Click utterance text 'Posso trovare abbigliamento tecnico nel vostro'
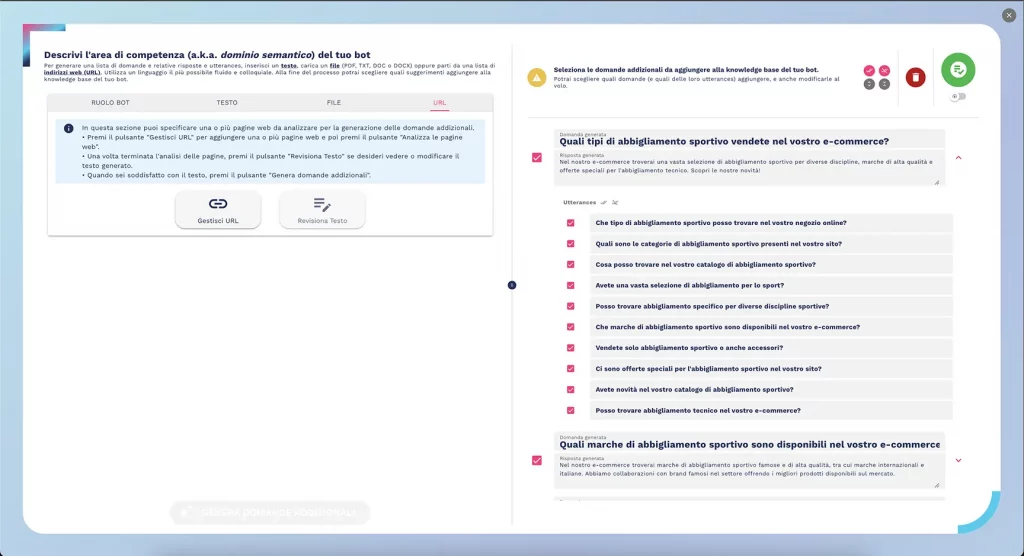Viewport: 1024px width, 556px height. [698, 410]
